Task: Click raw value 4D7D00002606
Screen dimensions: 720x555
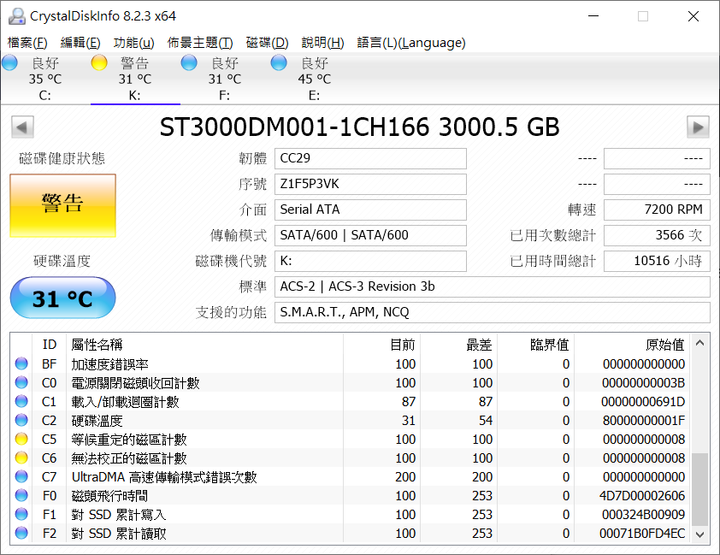Action: [x=642, y=496]
